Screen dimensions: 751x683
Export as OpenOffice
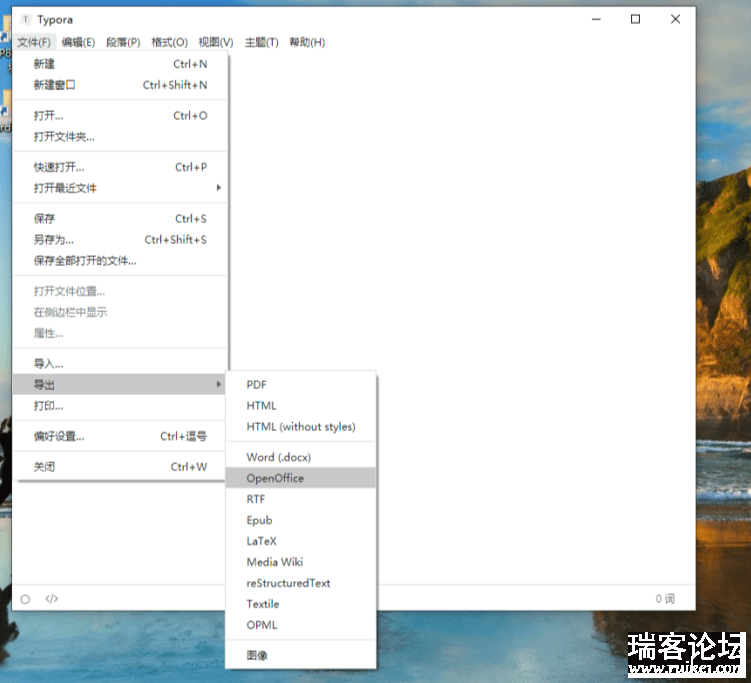pos(301,478)
